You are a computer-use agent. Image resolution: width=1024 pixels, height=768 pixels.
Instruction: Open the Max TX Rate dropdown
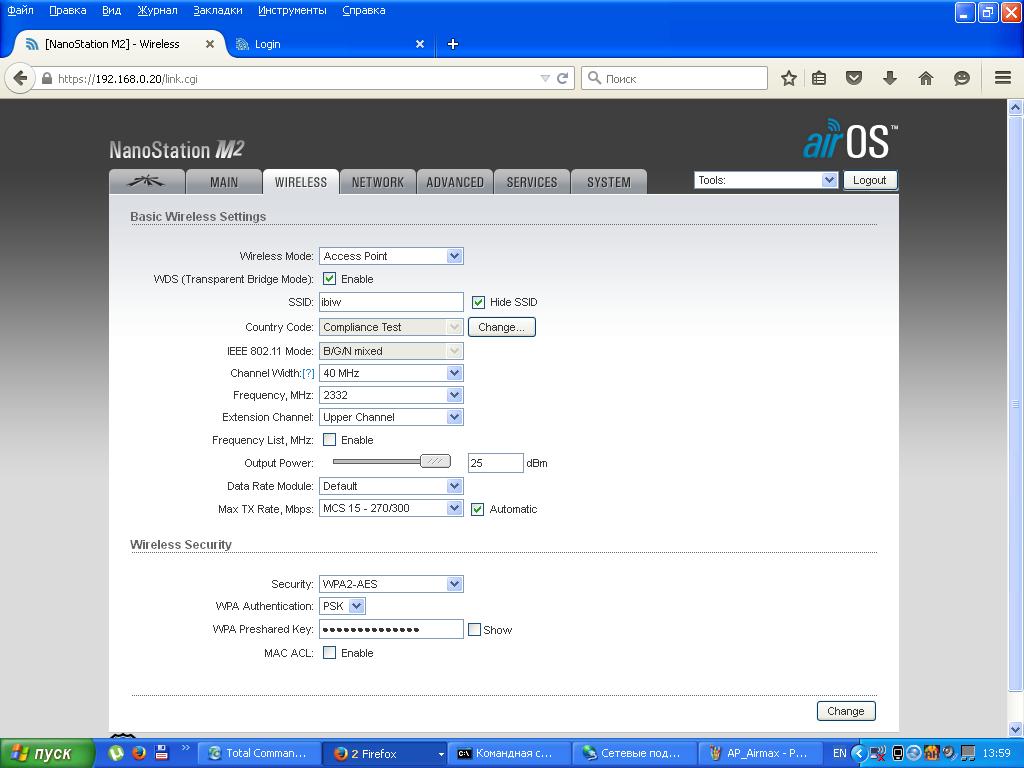(x=391, y=508)
